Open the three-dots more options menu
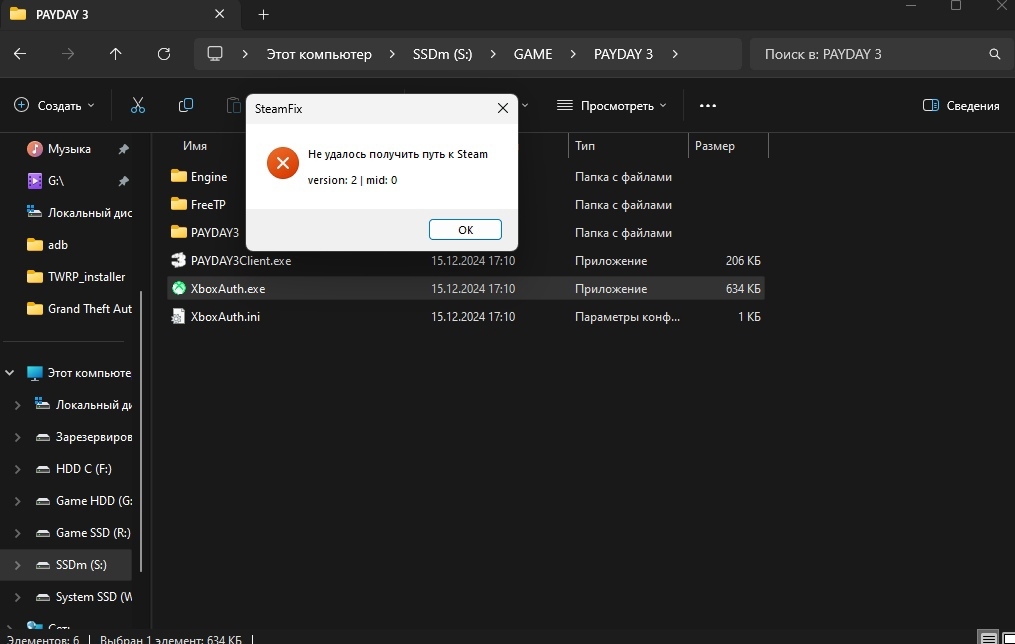The height and width of the screenshot is (644, 1015). pos(708,105)
